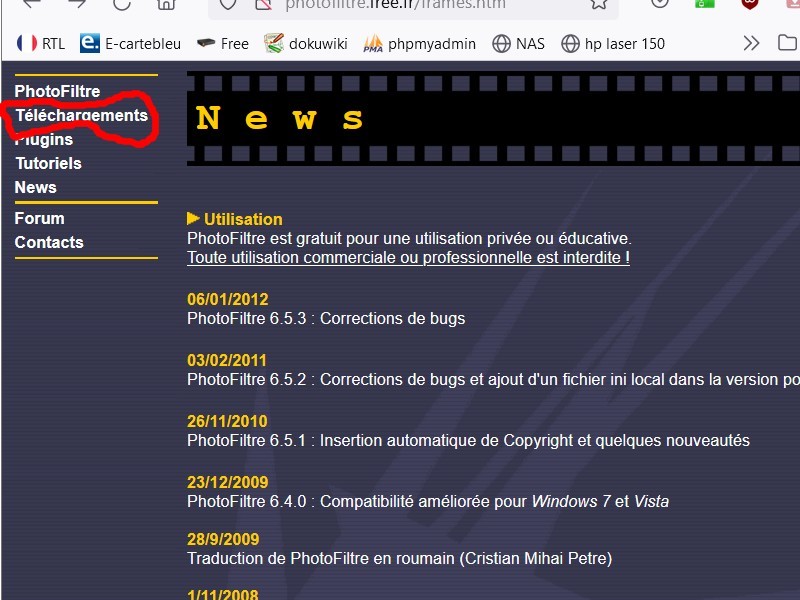The height and width of the screenshot is (600, 800).
Task: Show more bookmarks via the chevron
Action: point(751,43)
